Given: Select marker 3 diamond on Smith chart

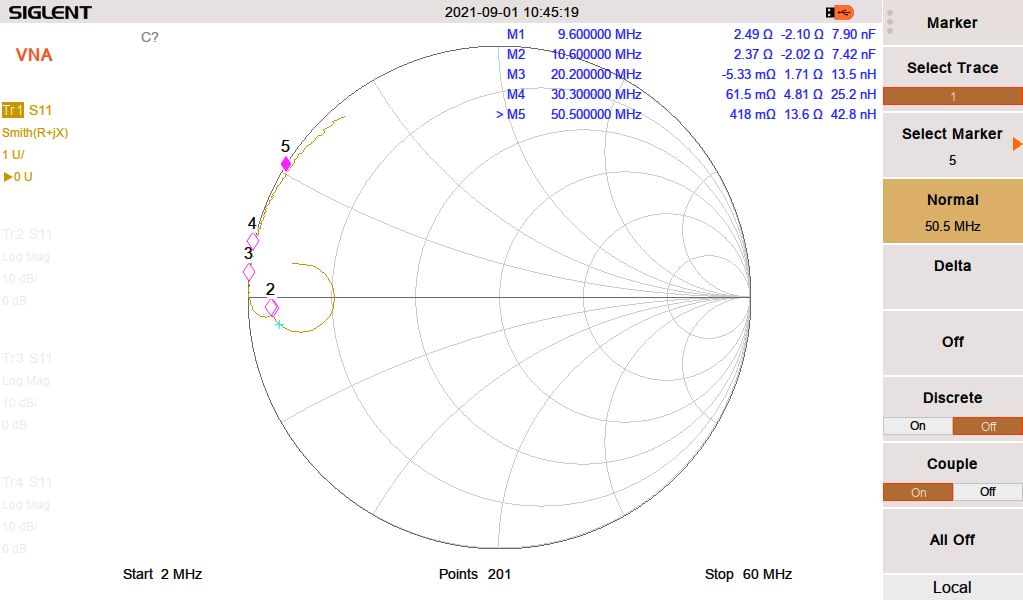Looking at the screenshot, I should pos(249,272).
